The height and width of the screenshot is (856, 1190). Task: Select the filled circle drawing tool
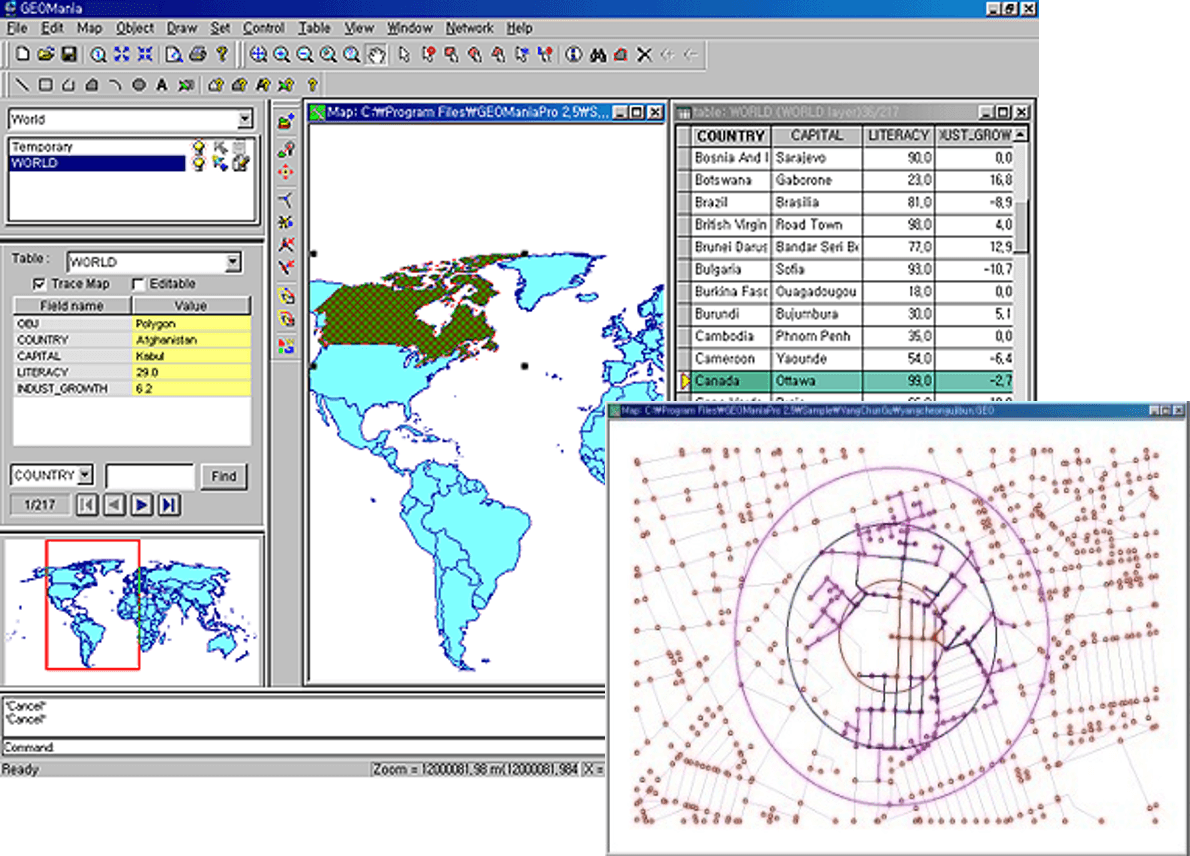click(x=138, y=84)
